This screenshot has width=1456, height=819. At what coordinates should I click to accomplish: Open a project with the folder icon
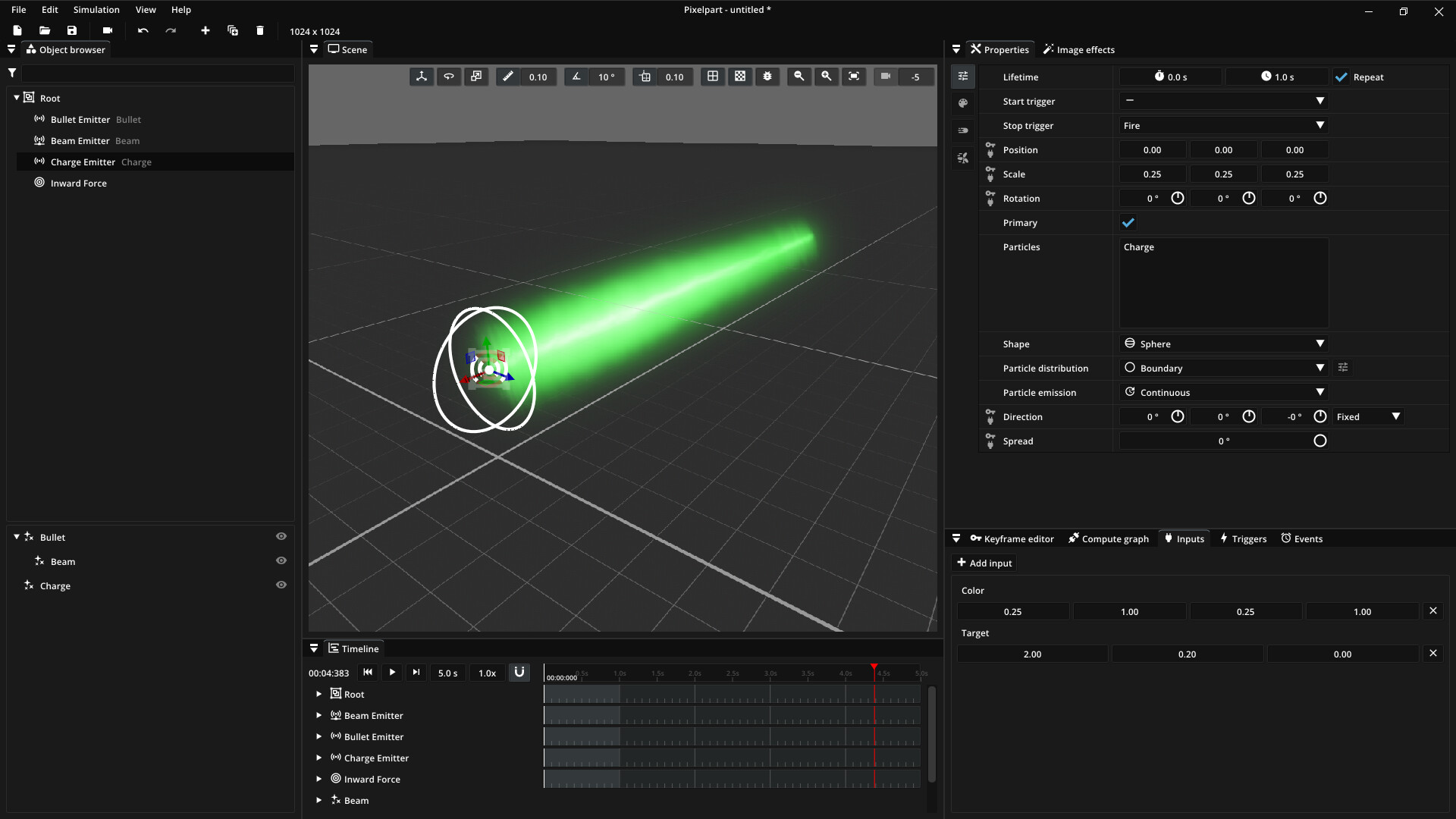pos(45,30)
